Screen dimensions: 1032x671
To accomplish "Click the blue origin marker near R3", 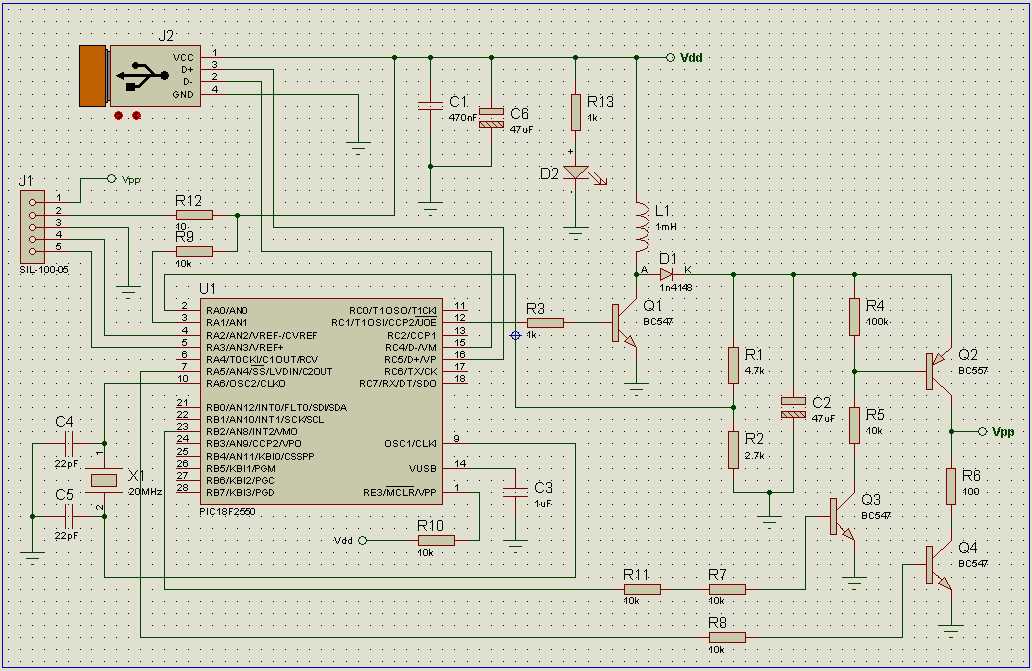I will [x=515, y=336].
